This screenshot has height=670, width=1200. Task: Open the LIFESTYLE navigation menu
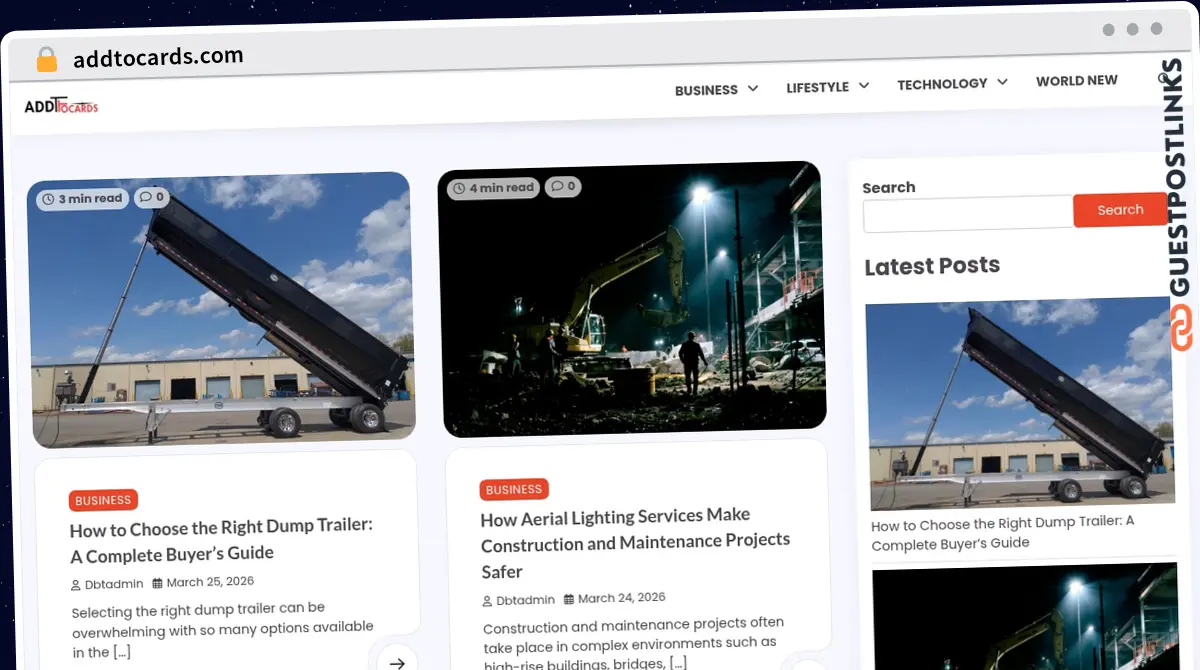tap(817, 87)
